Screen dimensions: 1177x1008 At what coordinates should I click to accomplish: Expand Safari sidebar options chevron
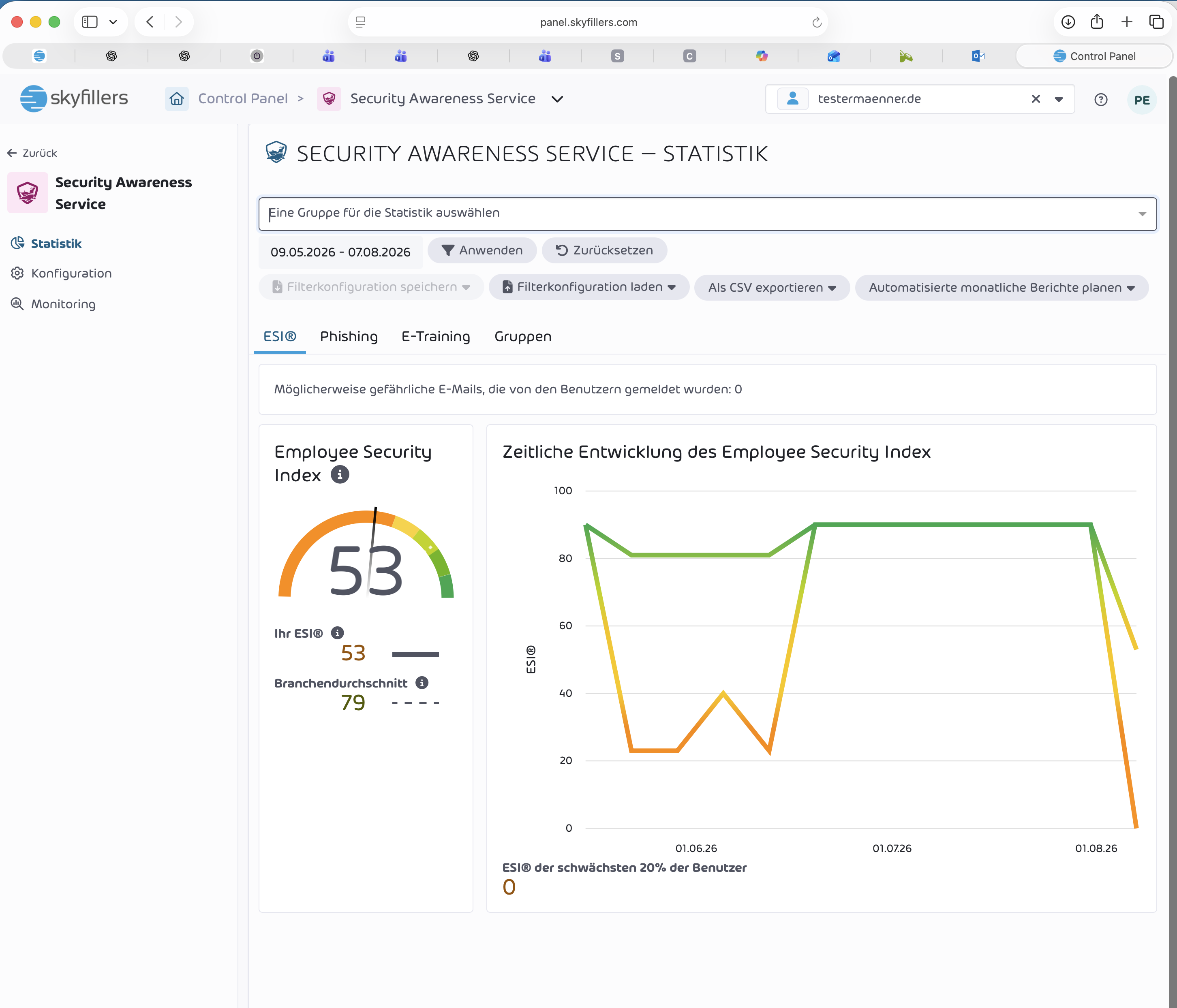(x=113, y=22)
